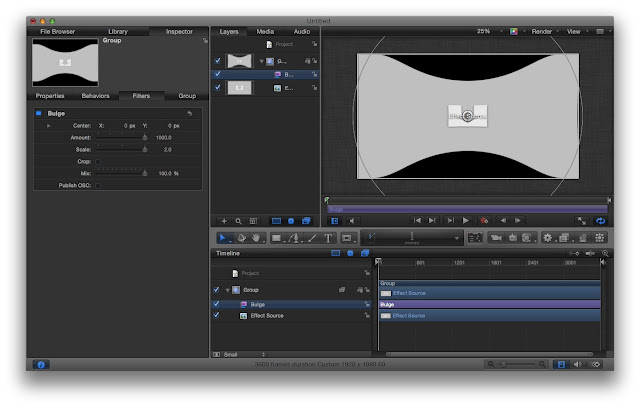Uncheck the Bulge row in Timeline

click(x=216, y=304)
